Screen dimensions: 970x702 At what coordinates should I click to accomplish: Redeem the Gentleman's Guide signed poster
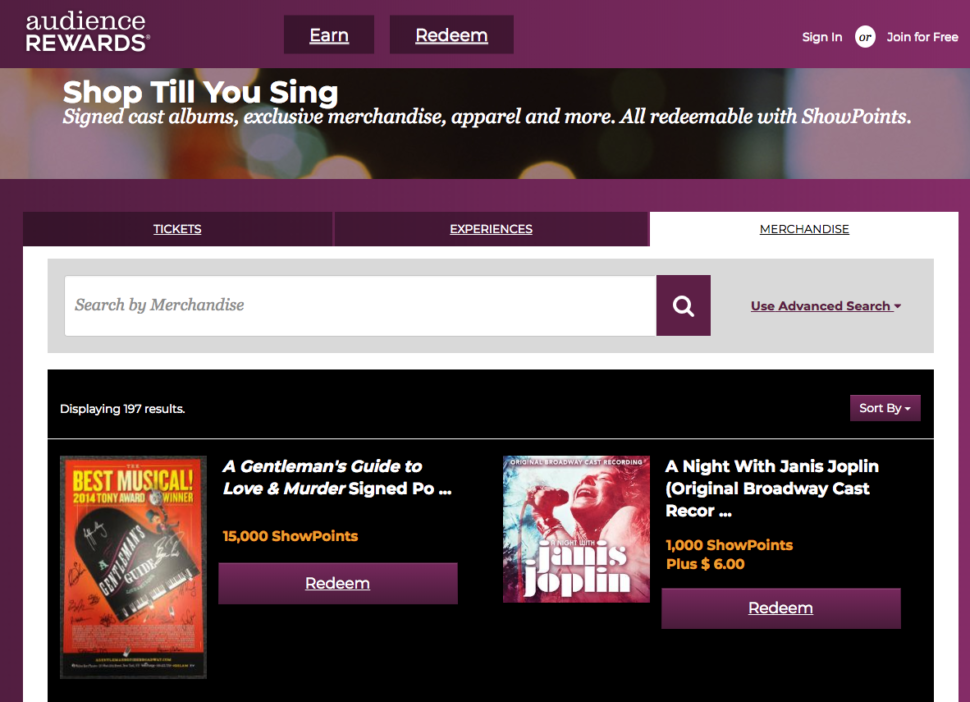(x=338, y=583)
